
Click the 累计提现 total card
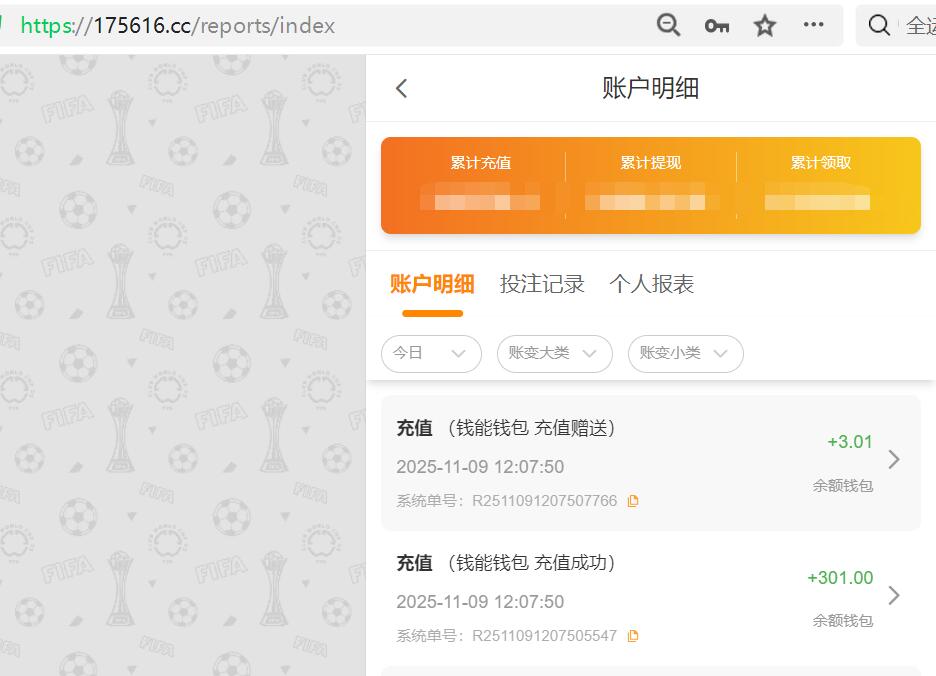click(650, 185)
